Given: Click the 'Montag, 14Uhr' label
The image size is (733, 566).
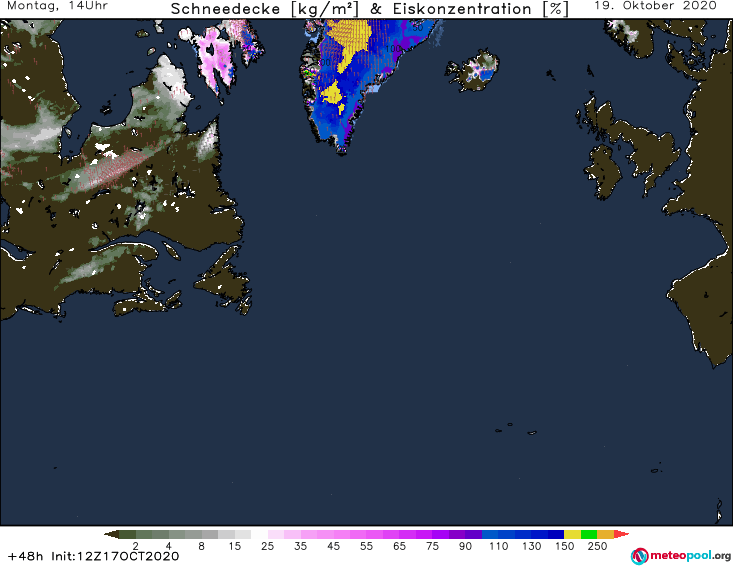Looking at the screenshot, I should click(x=57, y=6).
